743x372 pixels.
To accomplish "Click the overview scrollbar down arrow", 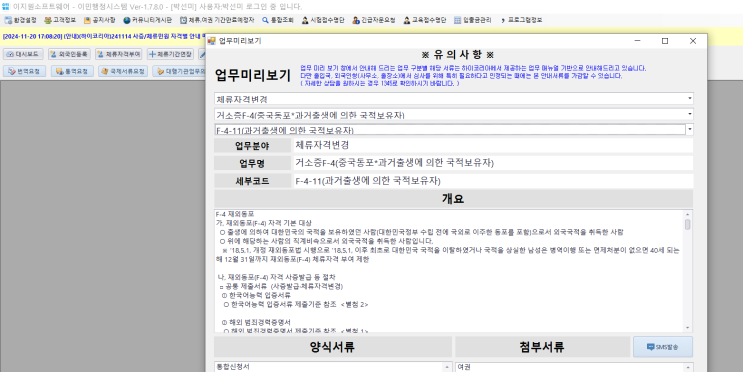I will (688, 328).
